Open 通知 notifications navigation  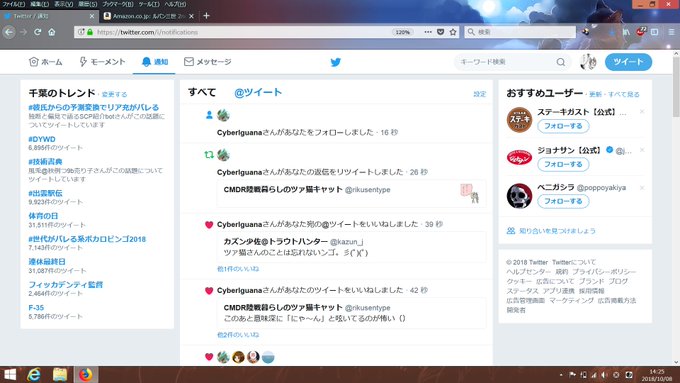[x=155, y=62]
